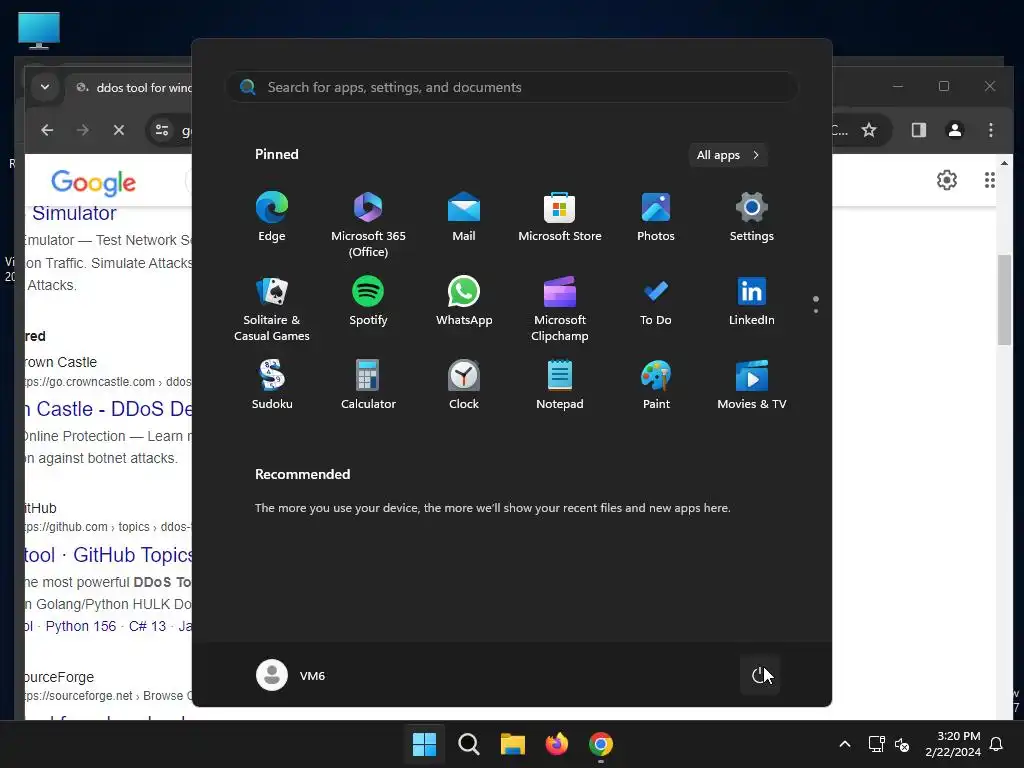Open the clock and date flyout

[953, 744]
